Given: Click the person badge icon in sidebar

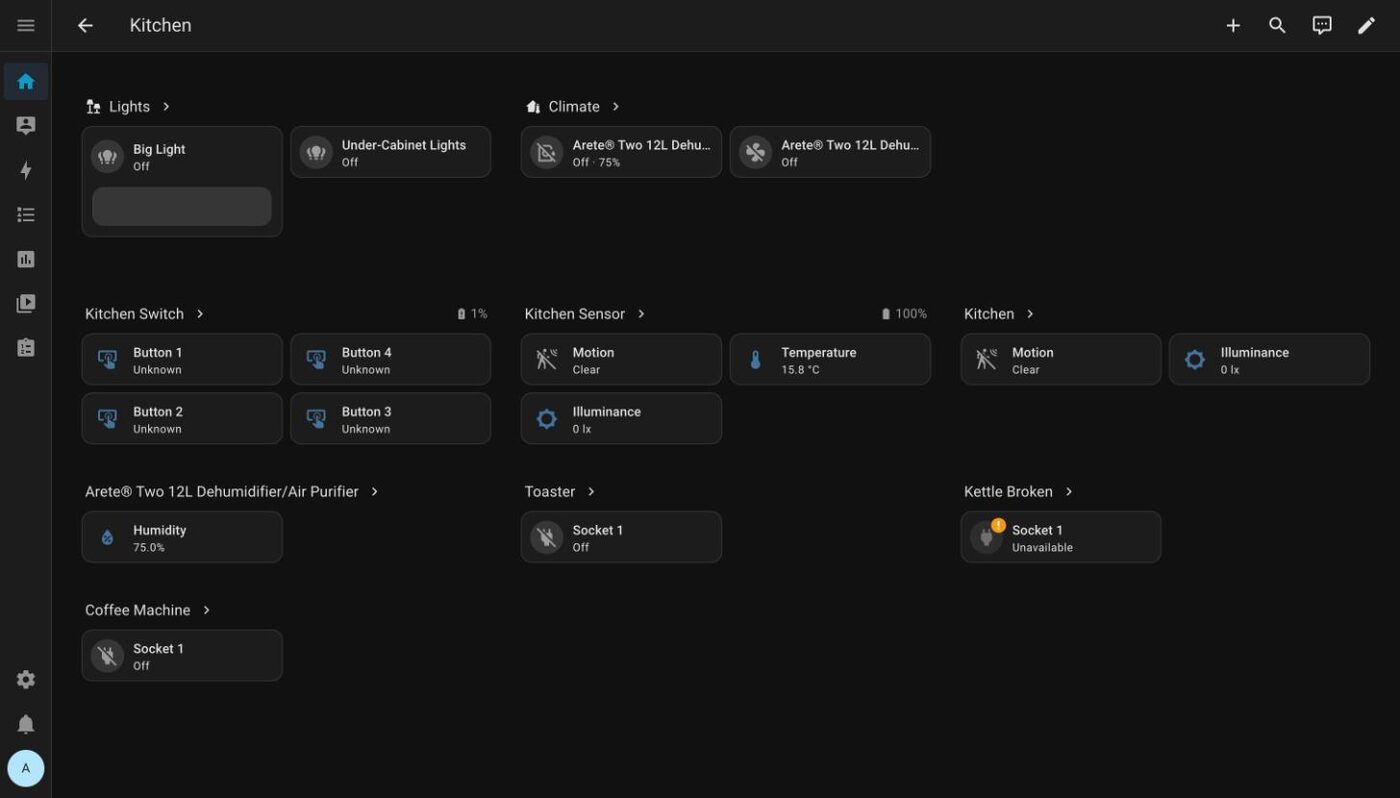Looking at the screenshot, I should click(26, 126).
